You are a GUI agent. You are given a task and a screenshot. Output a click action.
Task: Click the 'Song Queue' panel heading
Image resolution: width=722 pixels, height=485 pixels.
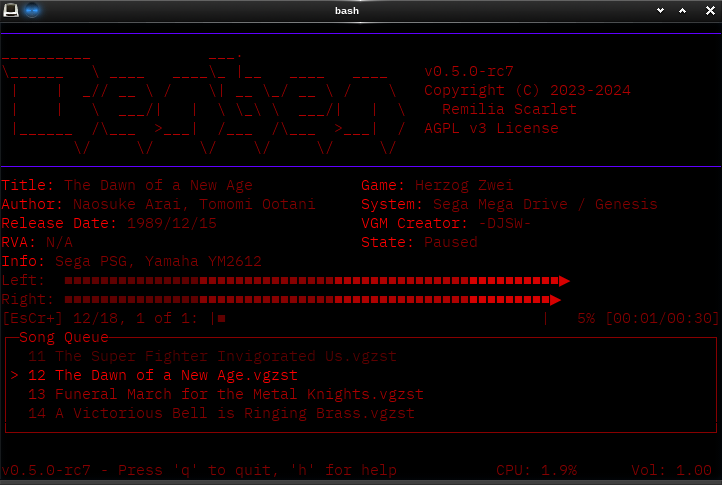pos(64,337)
